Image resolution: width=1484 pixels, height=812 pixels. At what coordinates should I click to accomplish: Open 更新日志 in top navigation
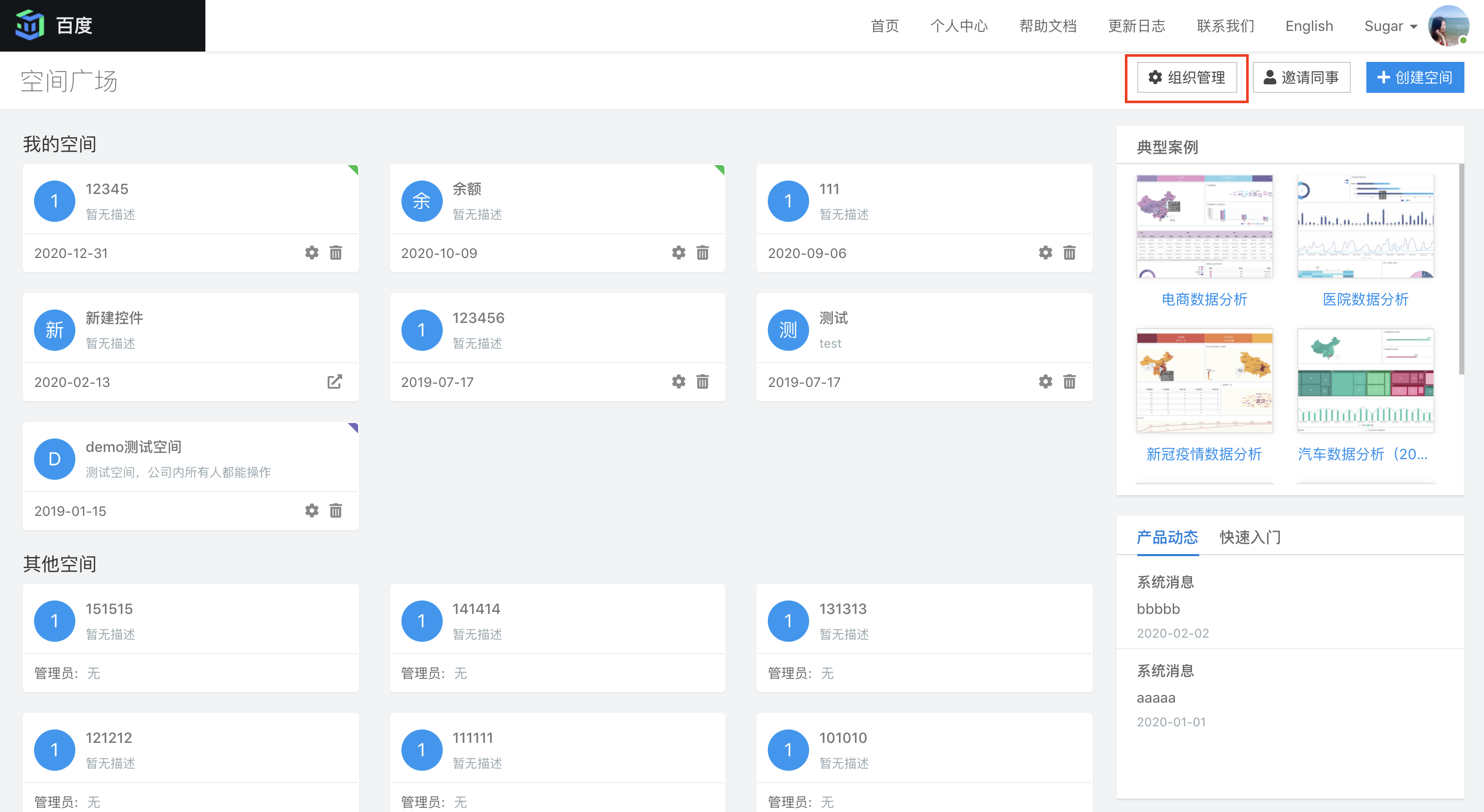point(1137,26)
